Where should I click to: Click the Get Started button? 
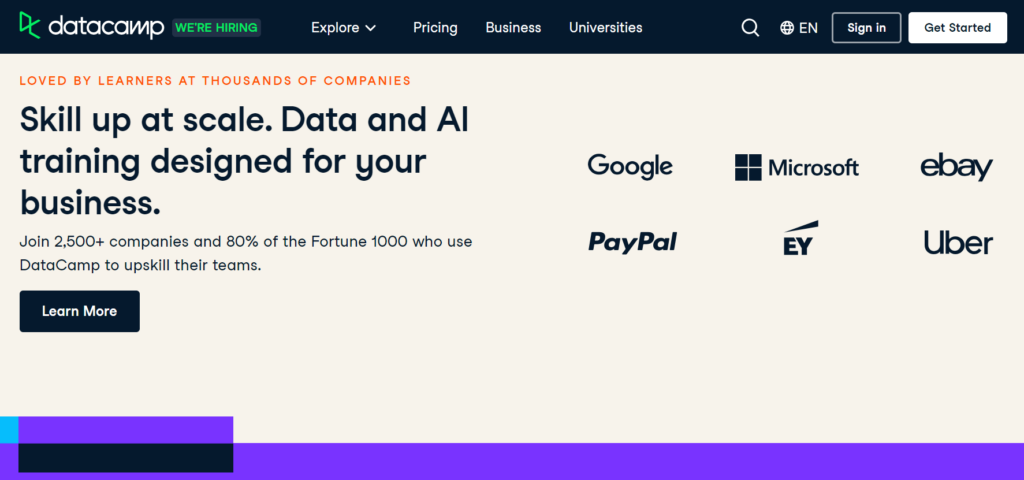[957, 27]
